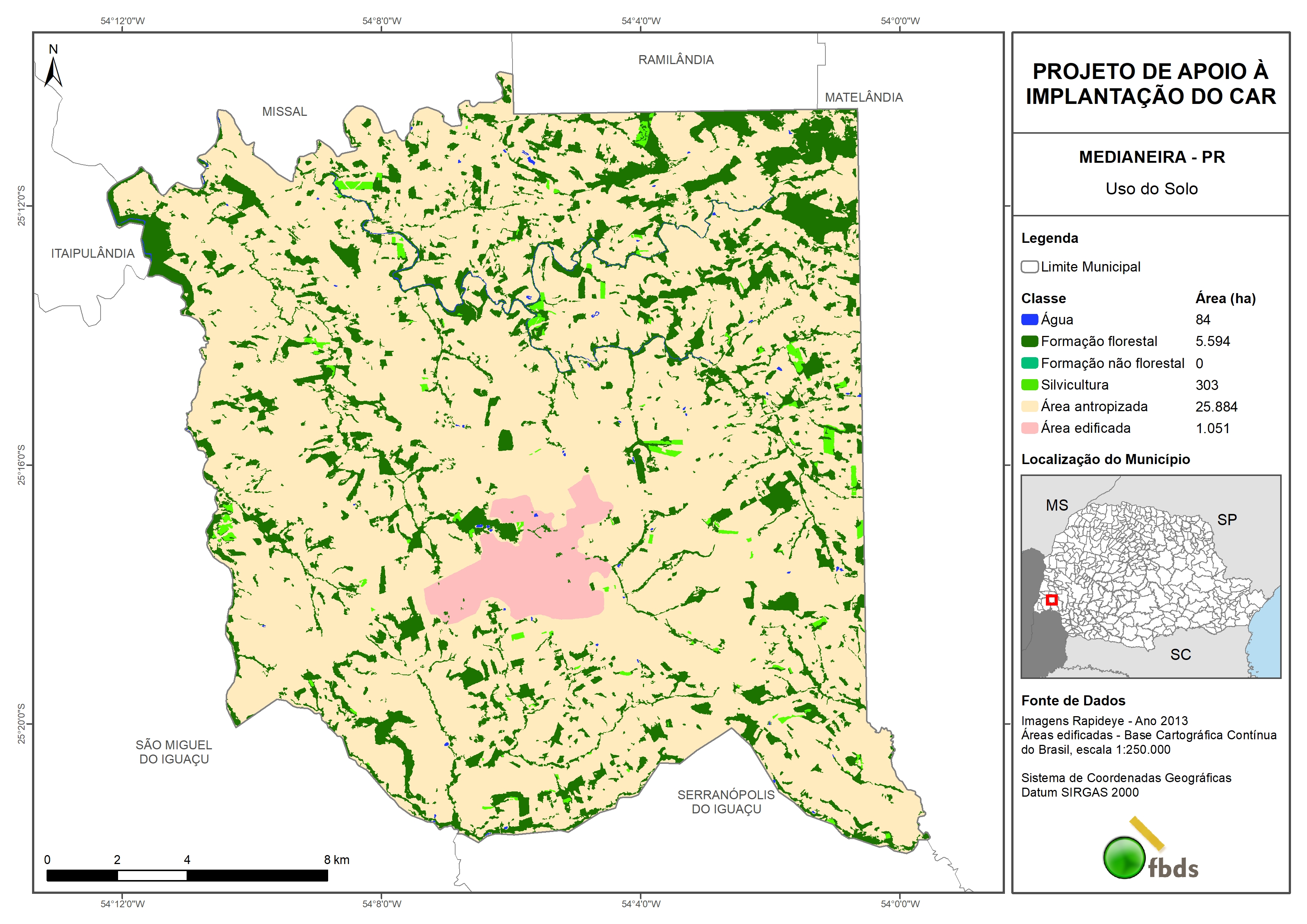The image size is (1307, 924).
Task: Click the north arrow compass icon
Action: click(x=53, y=72)
